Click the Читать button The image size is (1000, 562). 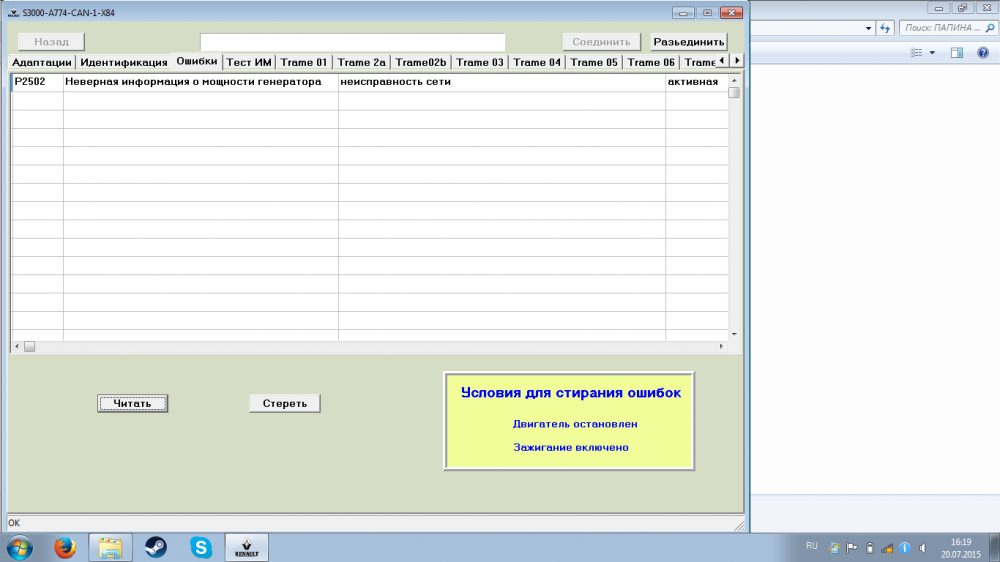pos(132,403)
